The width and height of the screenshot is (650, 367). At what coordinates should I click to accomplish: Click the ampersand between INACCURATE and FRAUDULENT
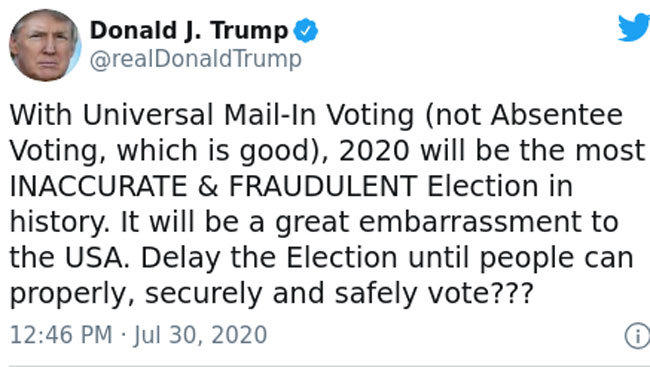click(208, 186)
